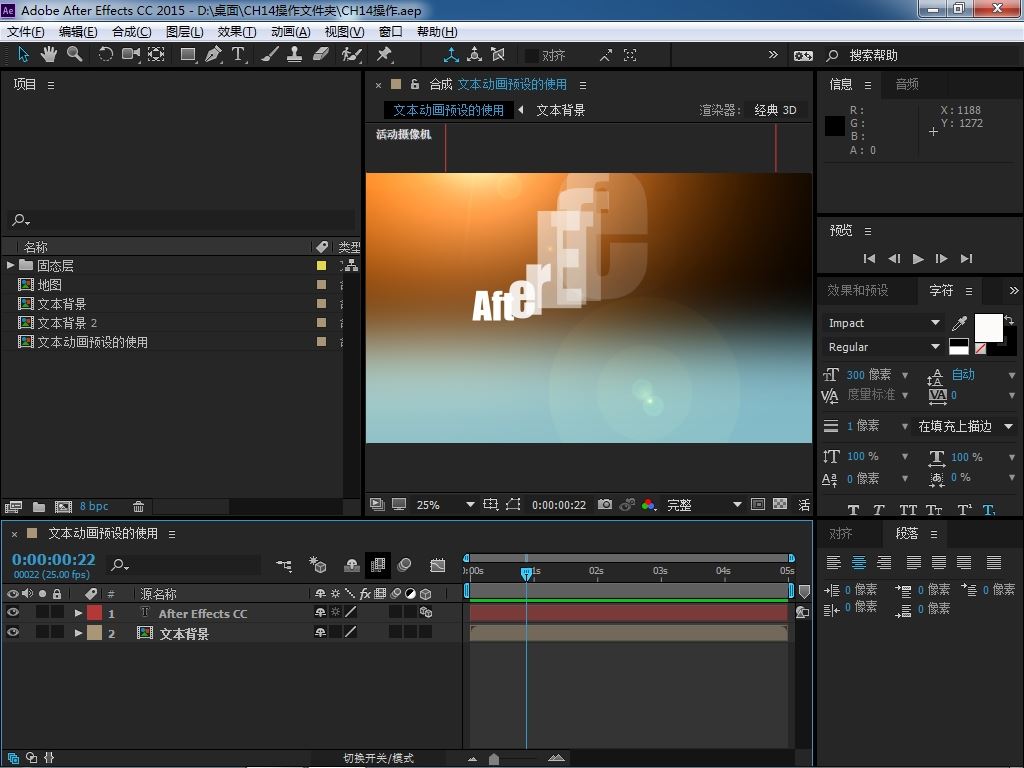Select the Horizontal Type tool
Screen dimensions: 1024x768
[238, 55]
